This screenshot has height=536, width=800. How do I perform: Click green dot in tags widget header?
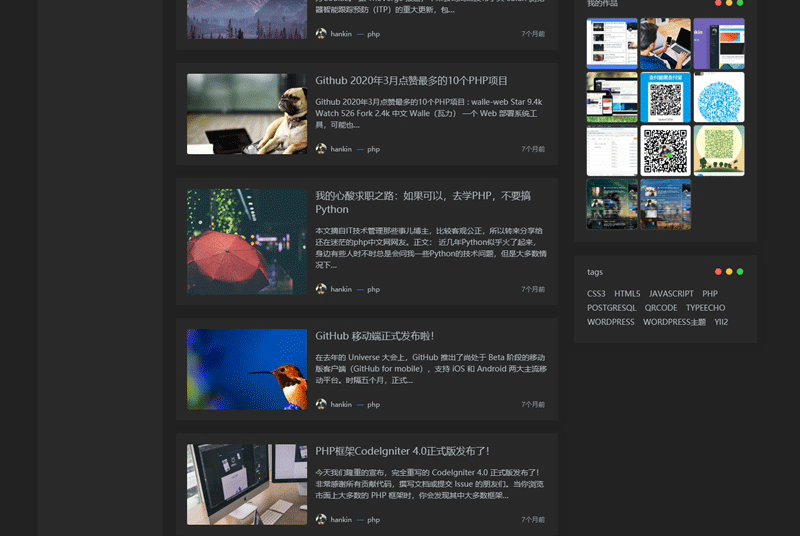[740, 272]
